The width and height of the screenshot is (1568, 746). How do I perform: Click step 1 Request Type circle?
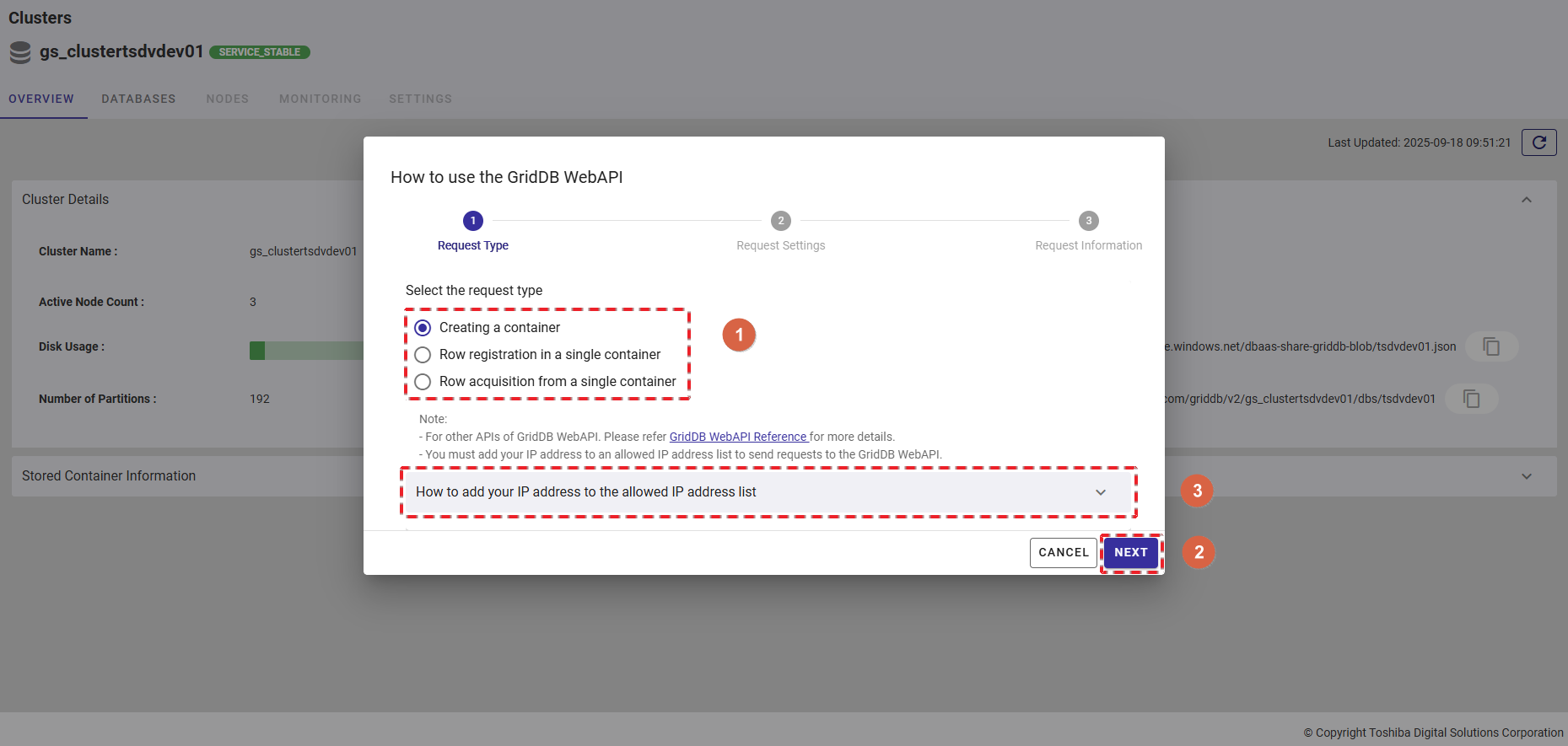(x=472, y=221)
